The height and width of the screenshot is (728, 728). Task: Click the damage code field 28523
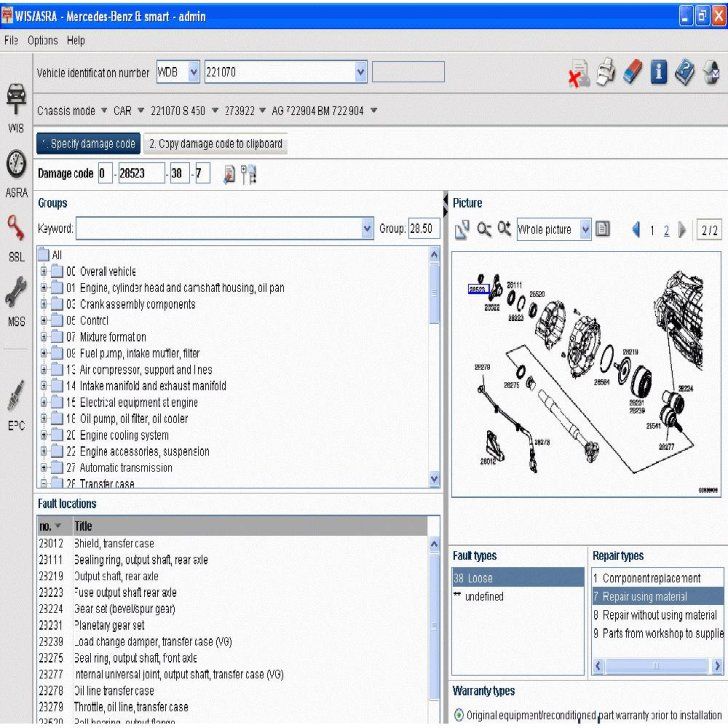click(x=141, y=173)
